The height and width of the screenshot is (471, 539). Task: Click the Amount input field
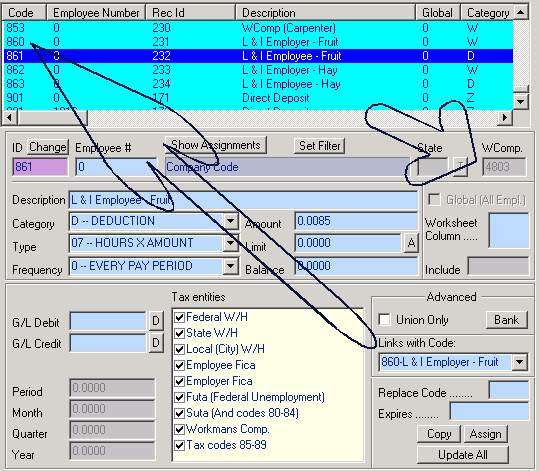[x=356, y=221]
